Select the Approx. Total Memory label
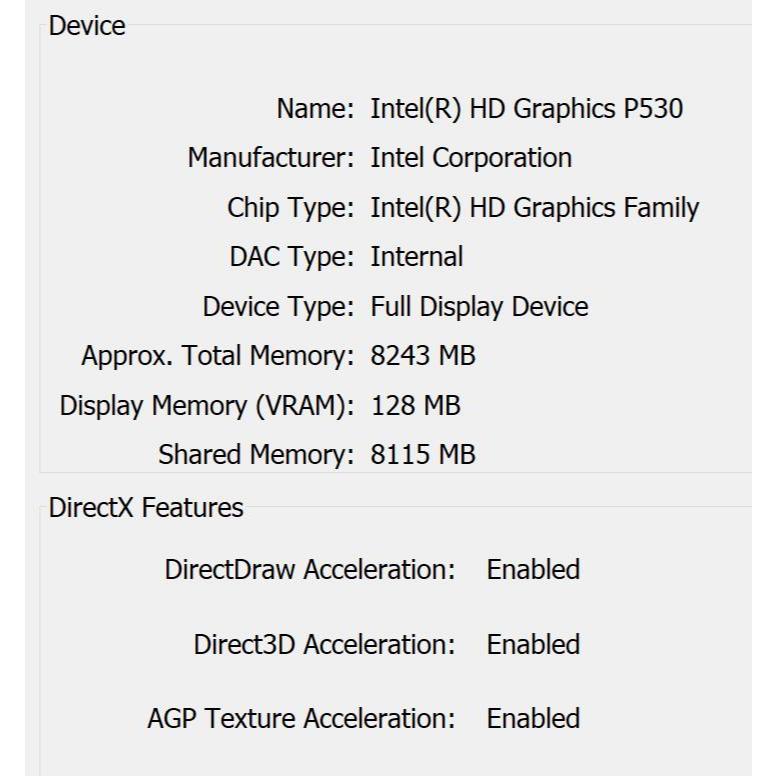Screen dimensions: 776x776 [218, 356]
